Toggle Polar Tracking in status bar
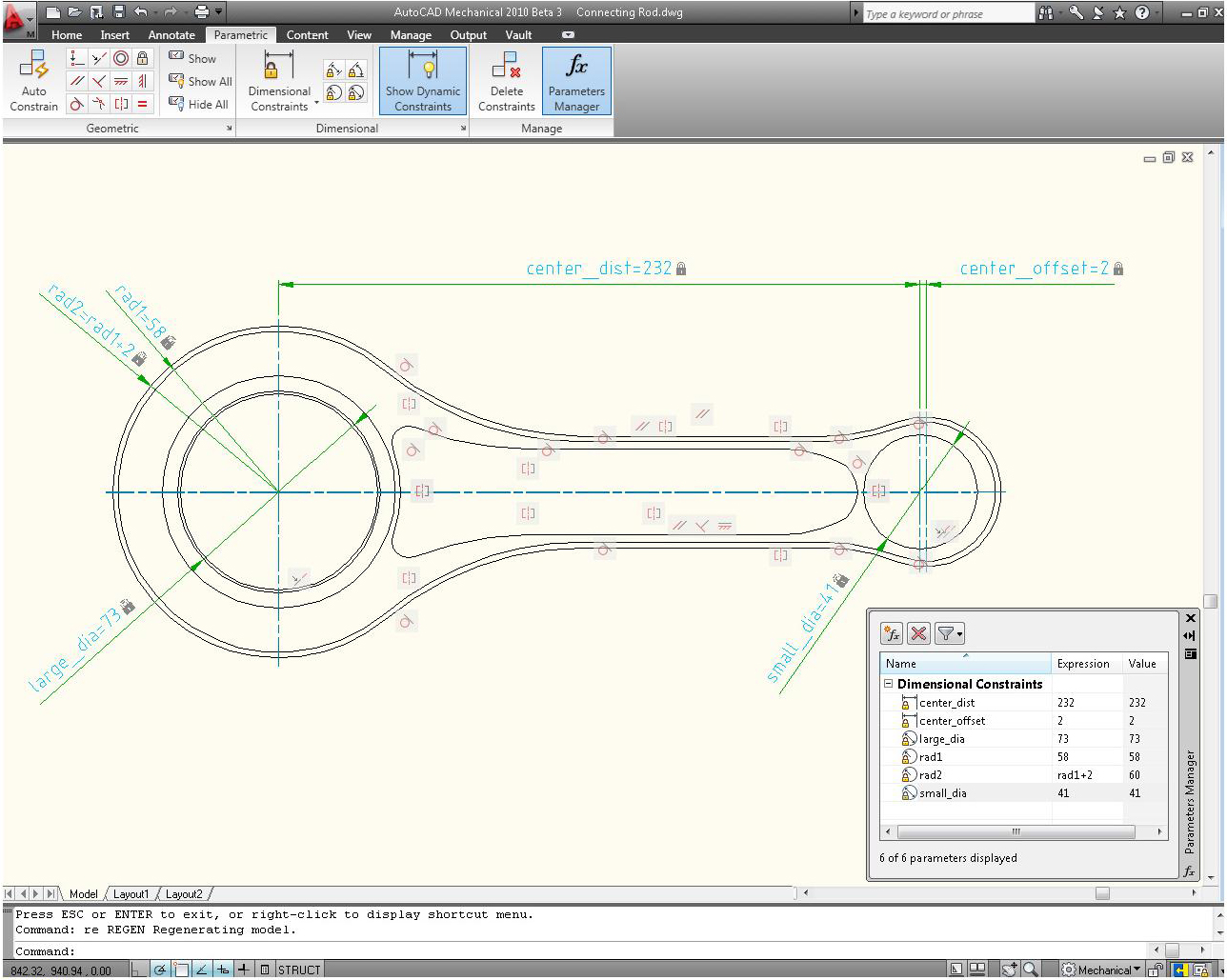 click(161, 970)
